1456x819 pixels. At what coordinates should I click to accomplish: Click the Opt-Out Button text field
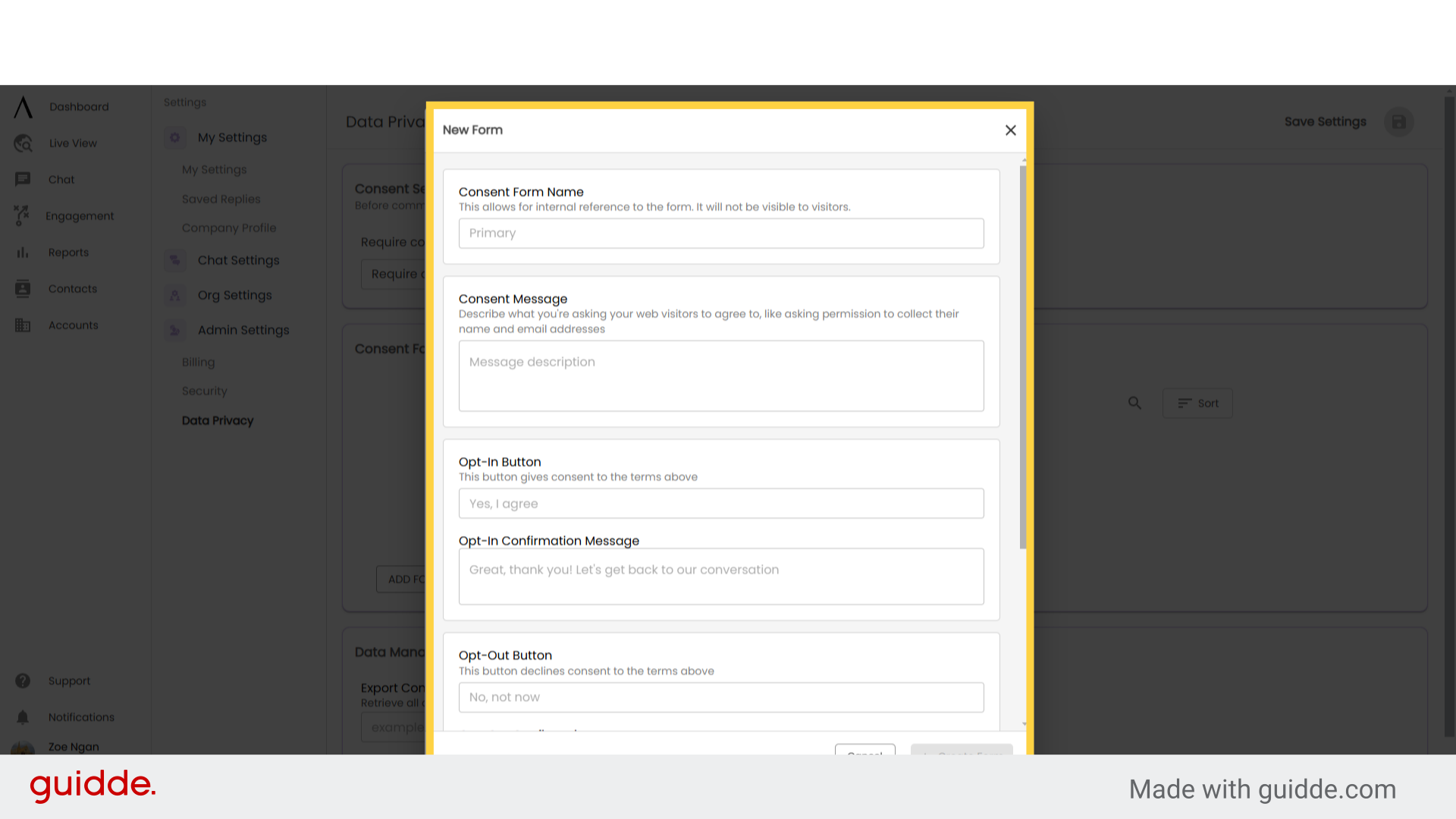point(721,697)
